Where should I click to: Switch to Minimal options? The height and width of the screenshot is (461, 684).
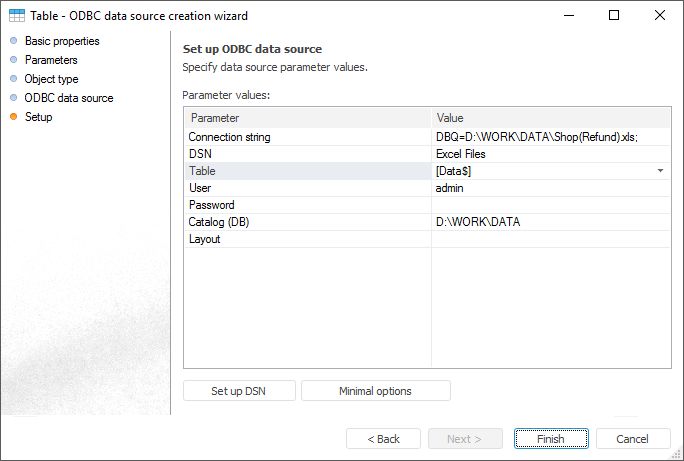click(375, 391)
